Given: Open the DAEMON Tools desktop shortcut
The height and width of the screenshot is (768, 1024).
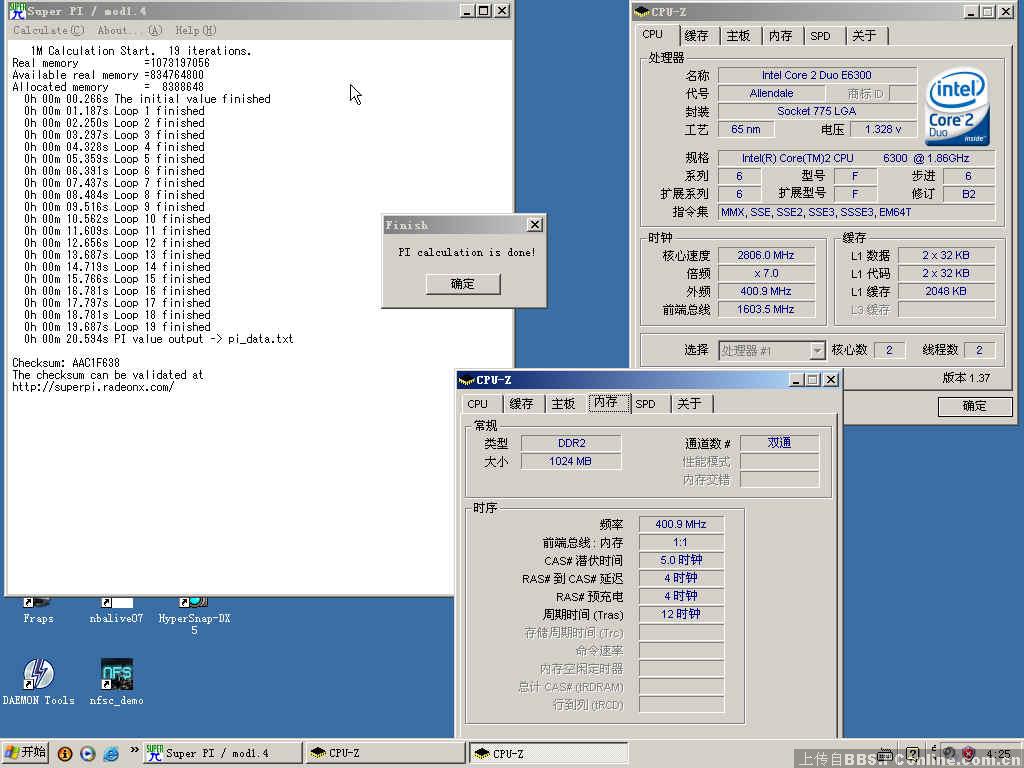Looking at the screenshot, I should coord(39,681).
